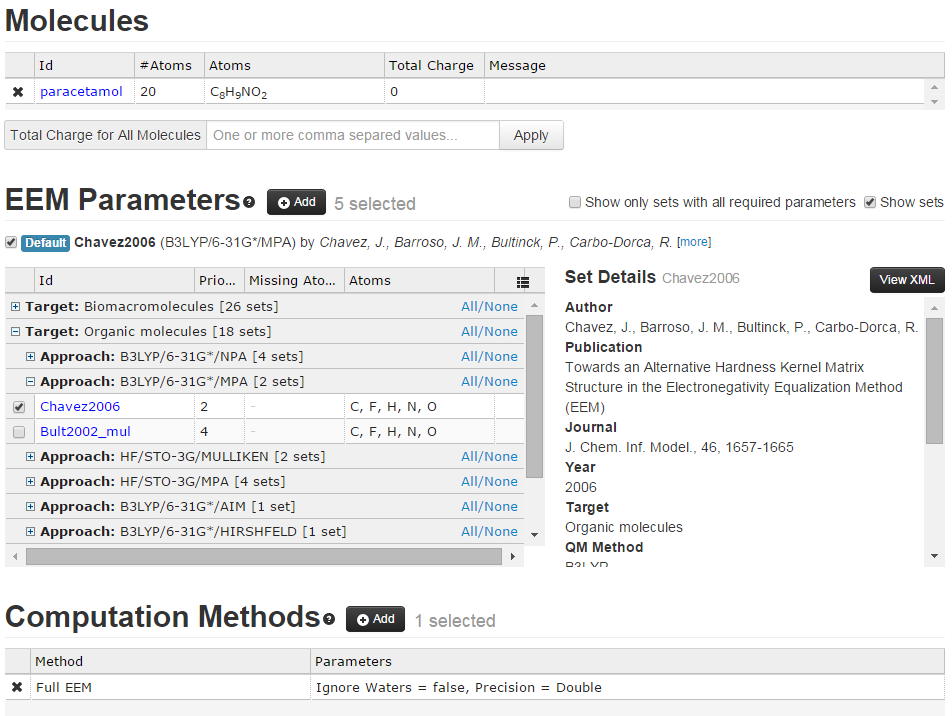
Task: Collapse Target: Organic molecules group
Action: tap(16, 332)
